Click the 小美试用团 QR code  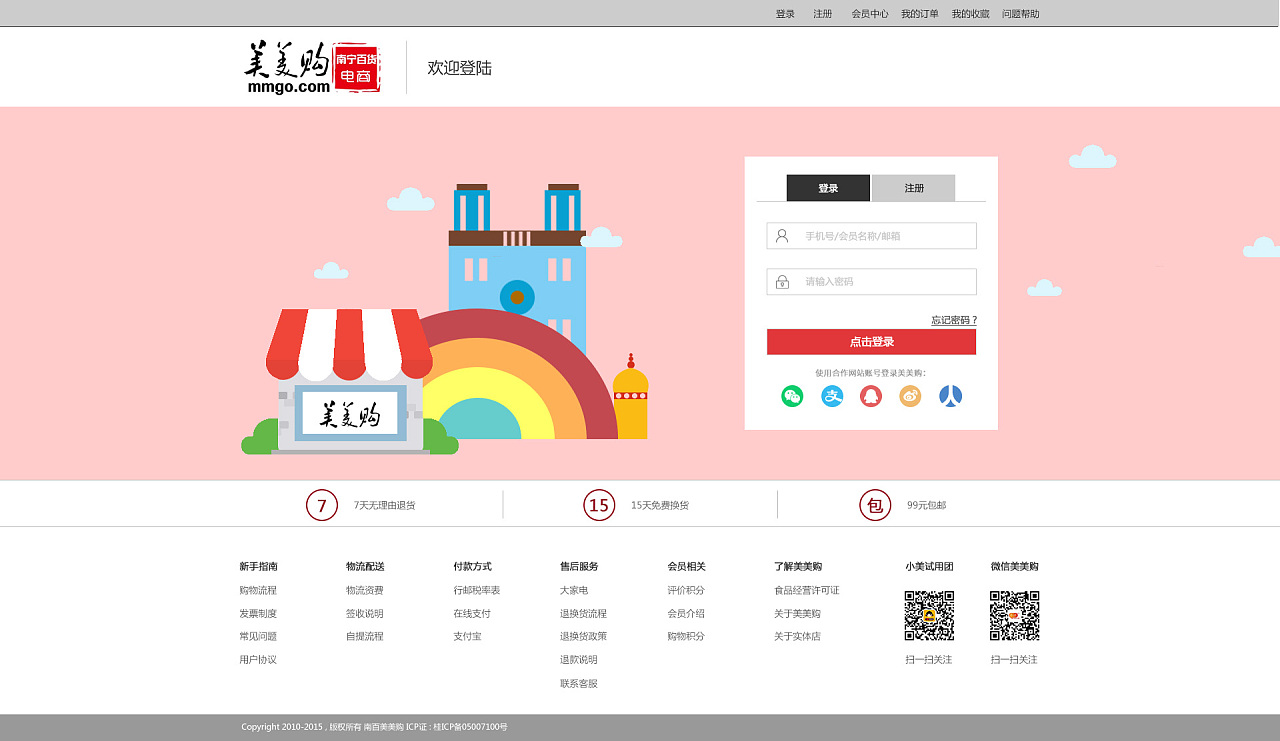pyautogui.click(x=929, y=617)
